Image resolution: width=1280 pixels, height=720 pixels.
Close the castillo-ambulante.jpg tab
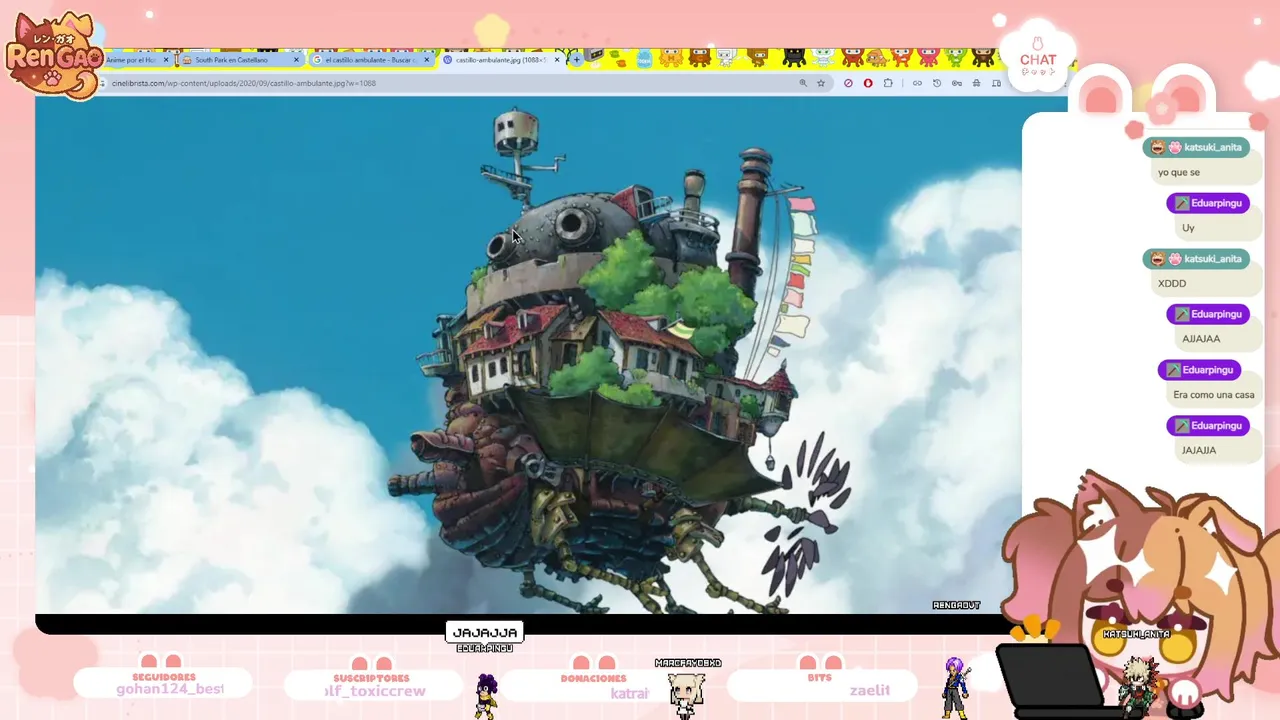[x=557, y=60]
